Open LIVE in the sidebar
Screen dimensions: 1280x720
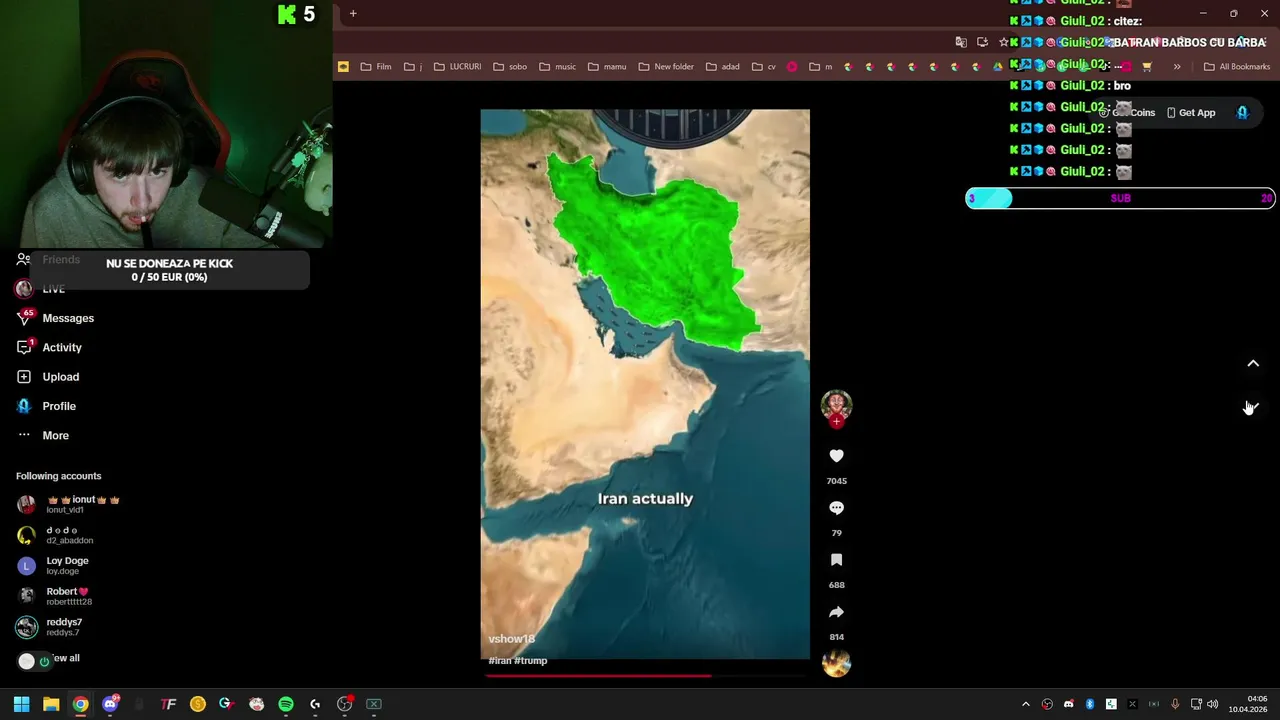click(54, 289)
